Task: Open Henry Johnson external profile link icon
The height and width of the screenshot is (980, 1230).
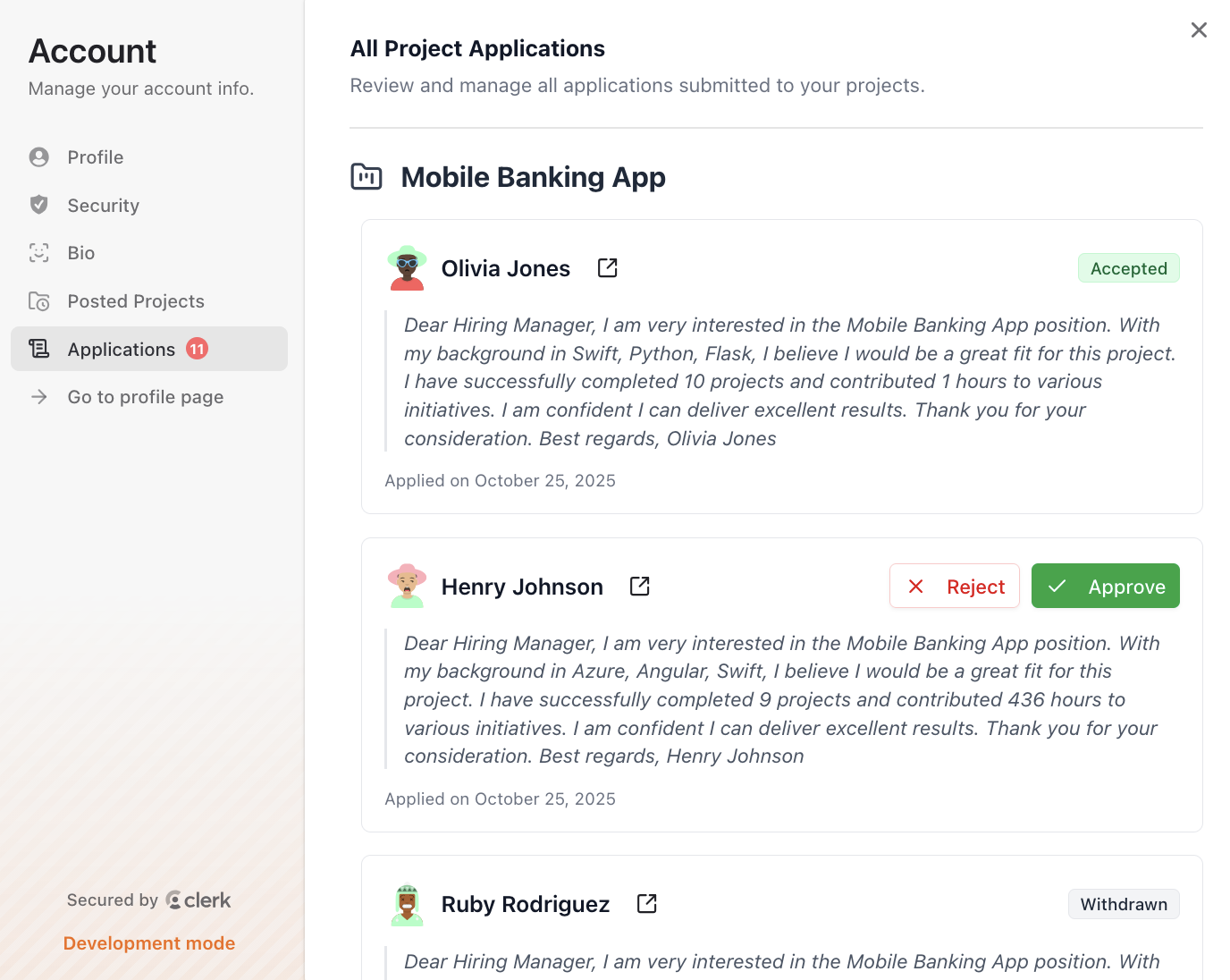Action: click(x=640, y=587)
